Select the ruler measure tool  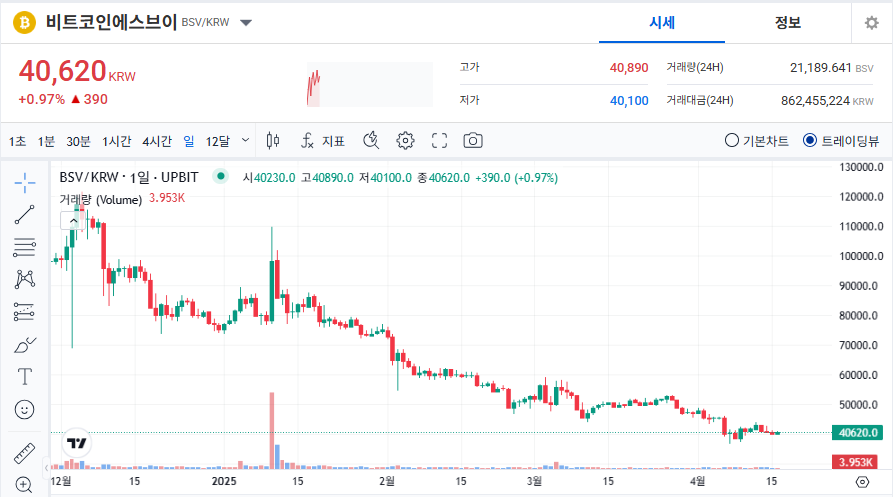(x=24, y=454)
